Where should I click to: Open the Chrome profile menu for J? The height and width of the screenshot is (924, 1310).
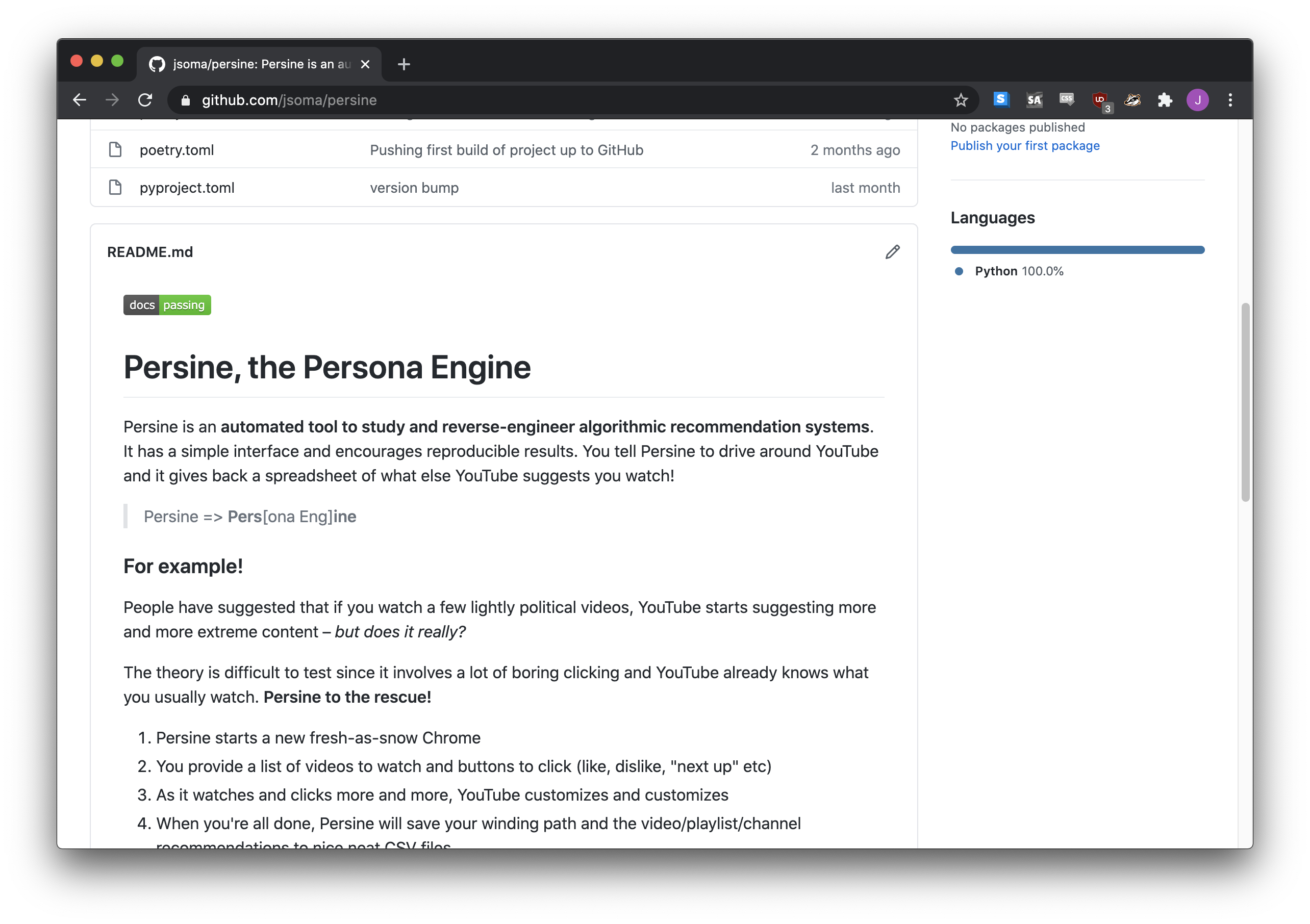(1198, 100)
